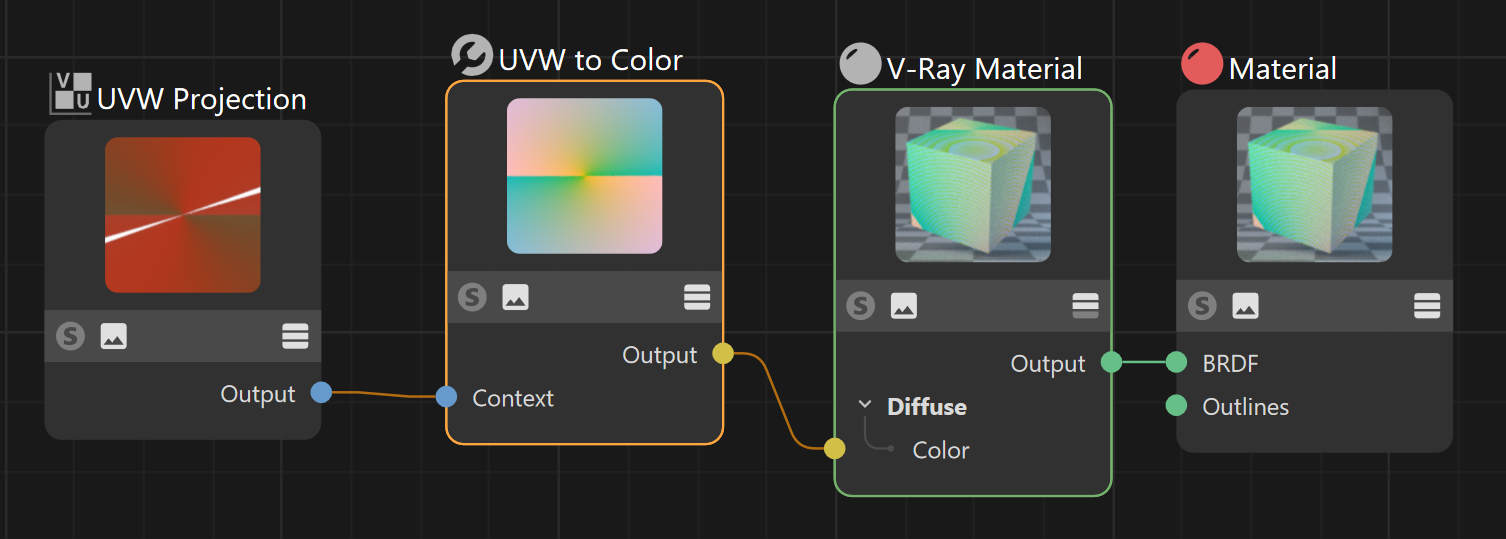Click the image icon on UVW to Color node
The height and width of the screenshot is (539, 1506).
(516, 297)
